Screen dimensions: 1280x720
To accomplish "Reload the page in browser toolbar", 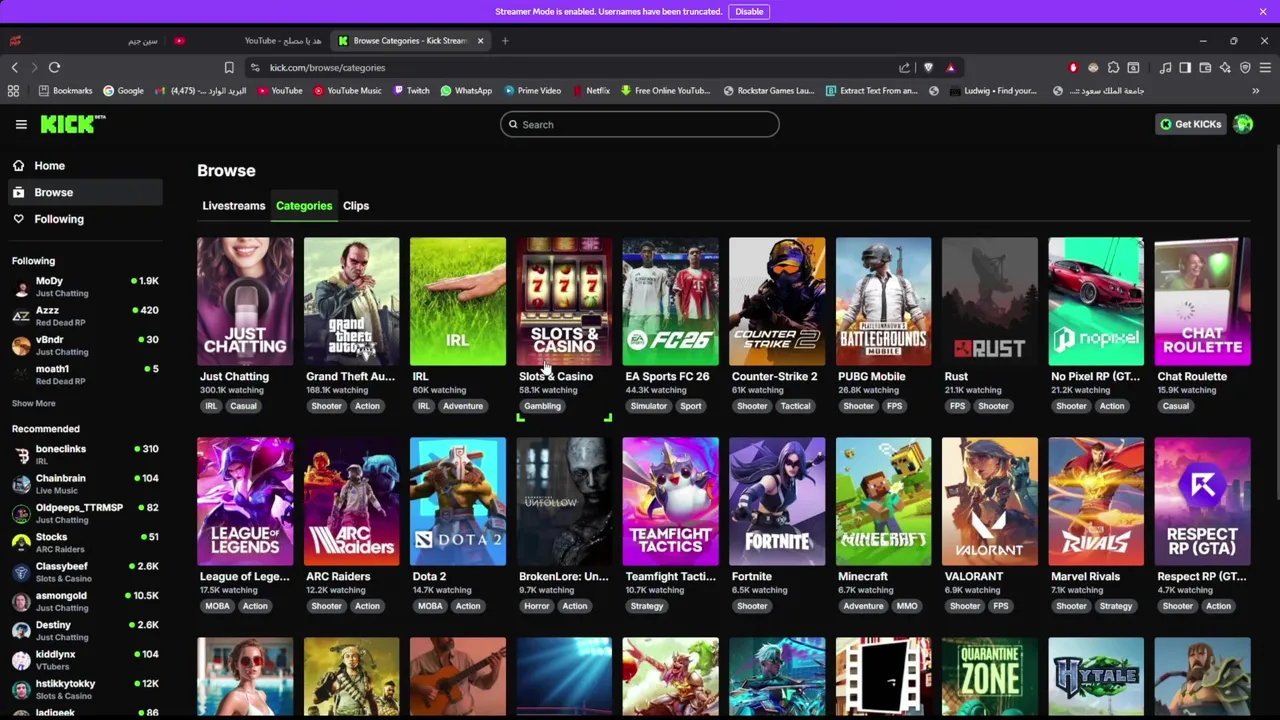I will click(x=54, y=68).
